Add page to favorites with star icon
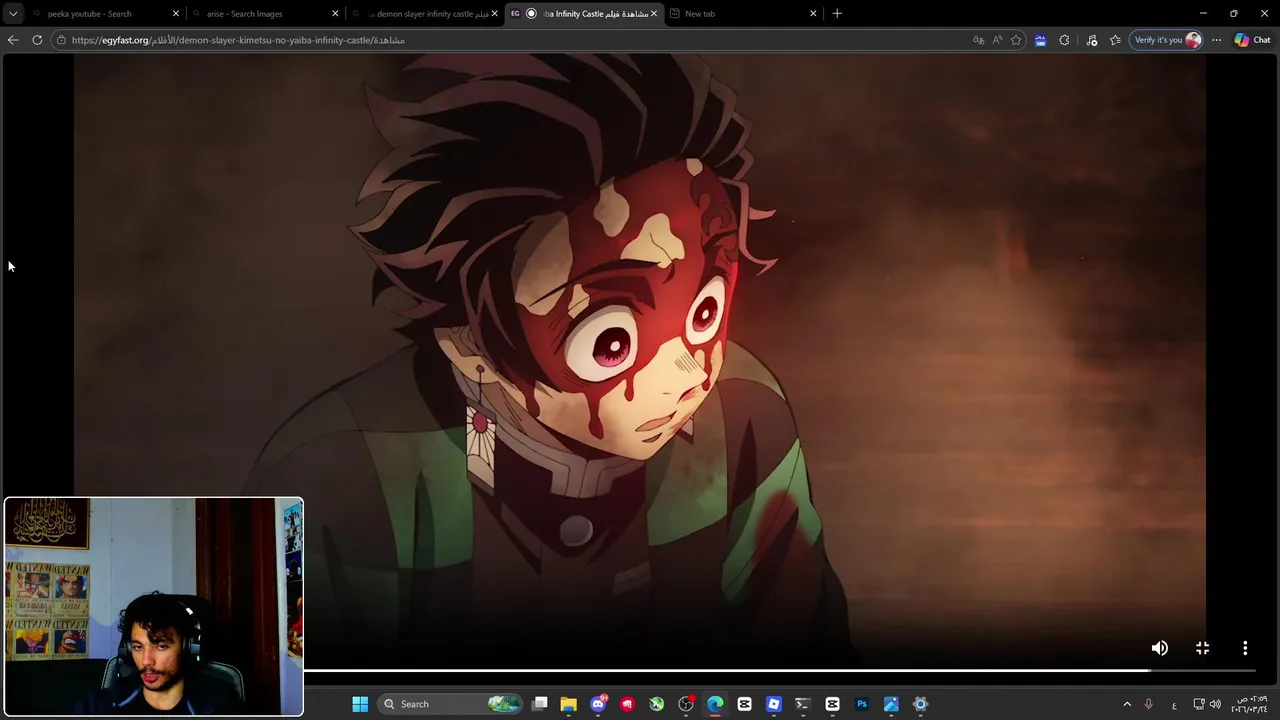 click(x=1016, y=40)
